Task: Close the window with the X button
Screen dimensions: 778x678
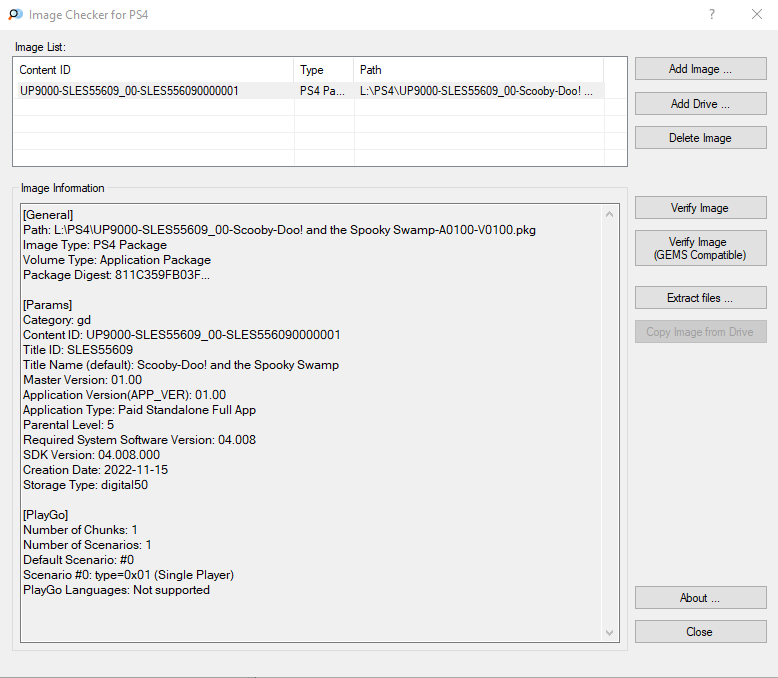Action: coord(757,14)
